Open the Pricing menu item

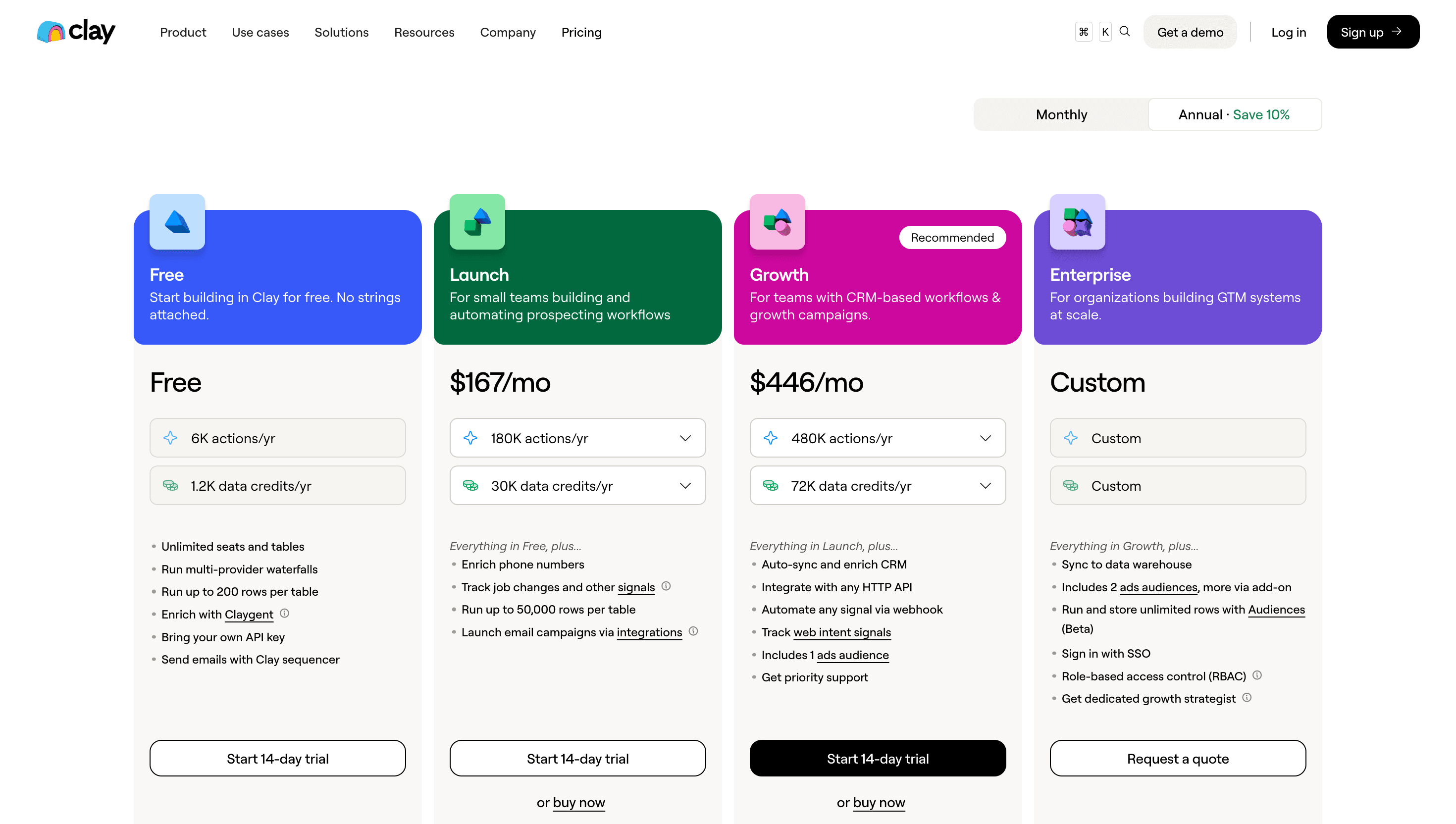pos(581,32)
